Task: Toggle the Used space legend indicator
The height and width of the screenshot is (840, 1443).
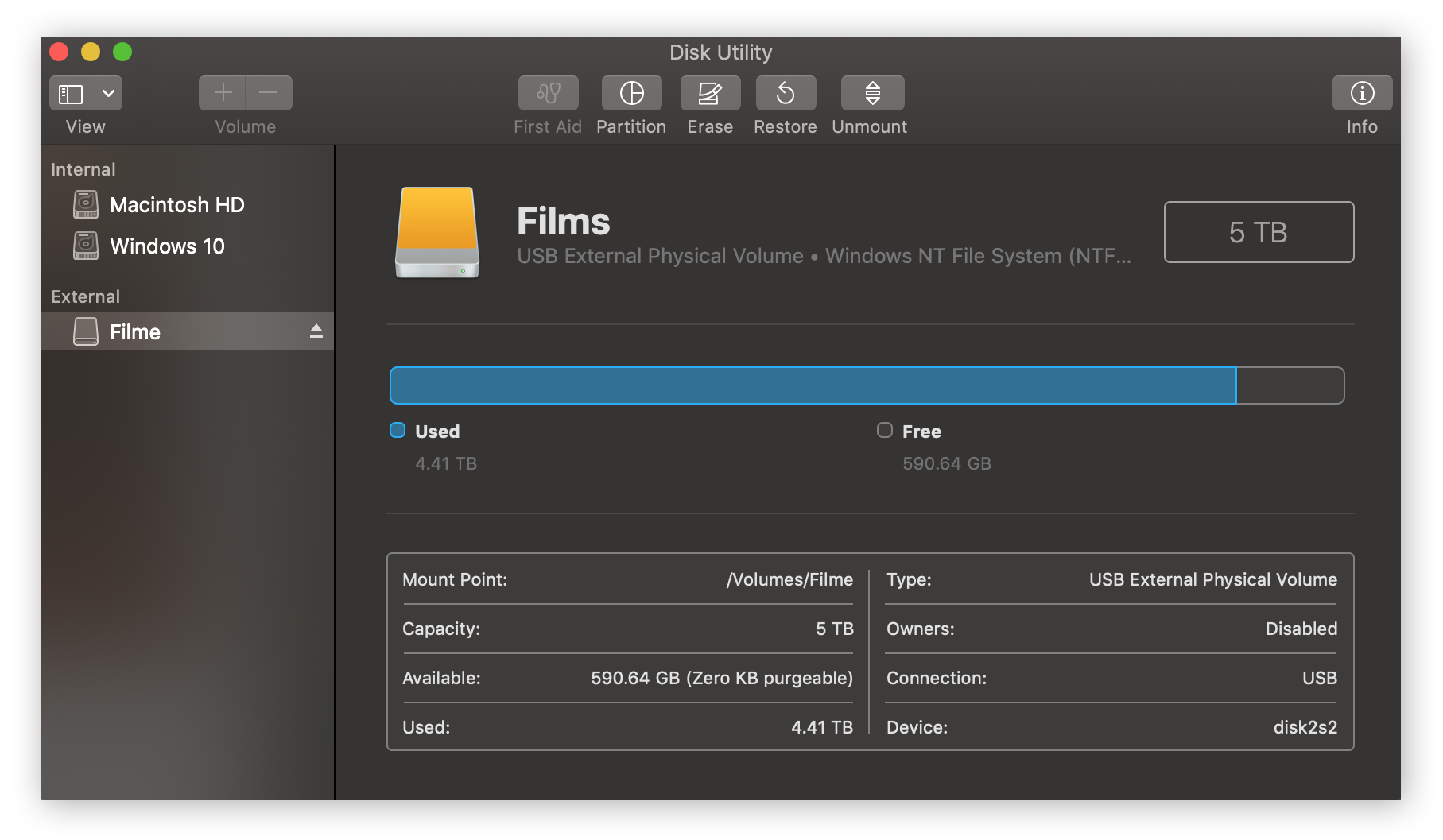Action: [x=397, y=430]
